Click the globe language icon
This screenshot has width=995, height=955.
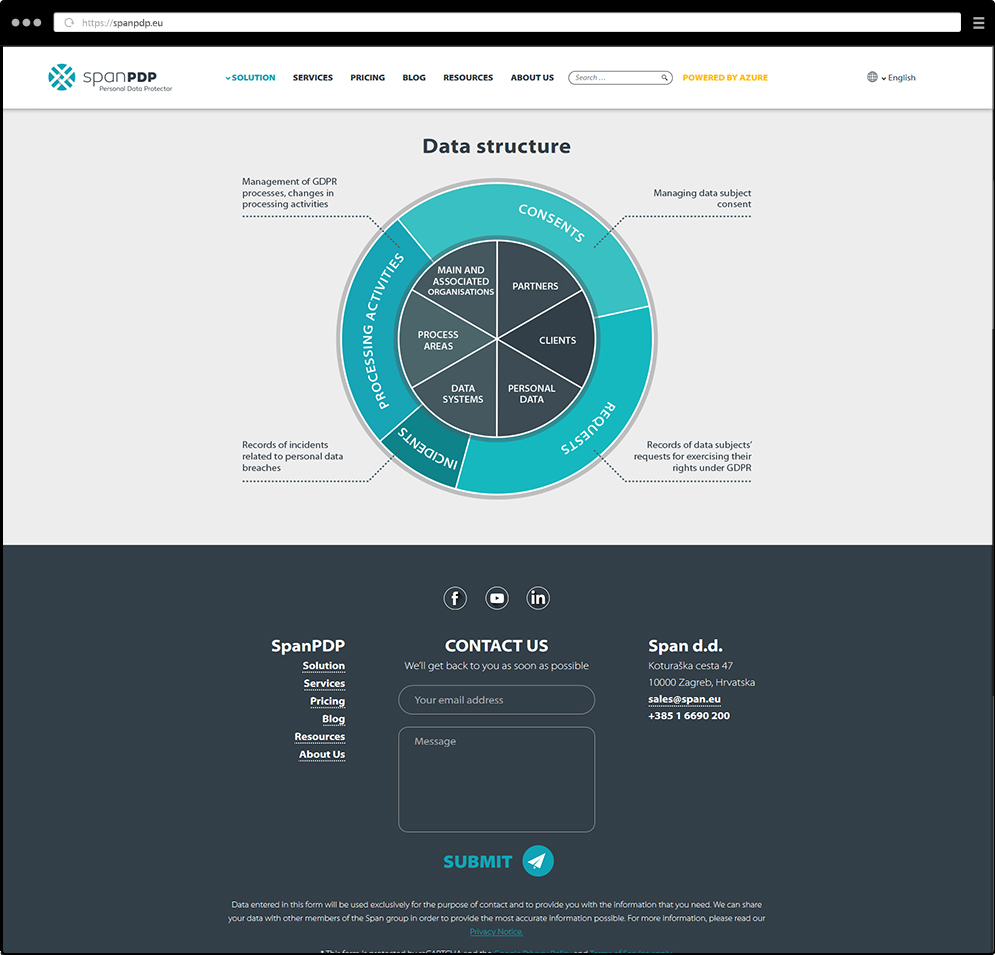[x=872, y=77]
